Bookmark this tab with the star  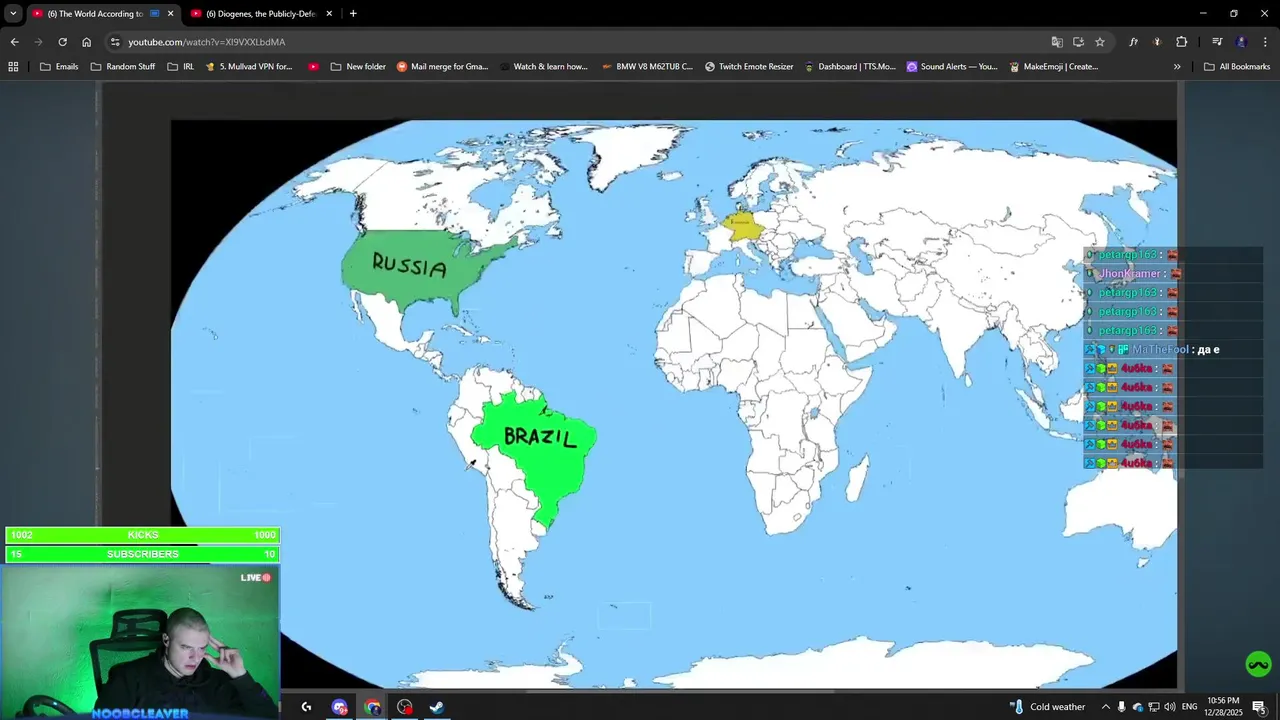point(1100,42)
